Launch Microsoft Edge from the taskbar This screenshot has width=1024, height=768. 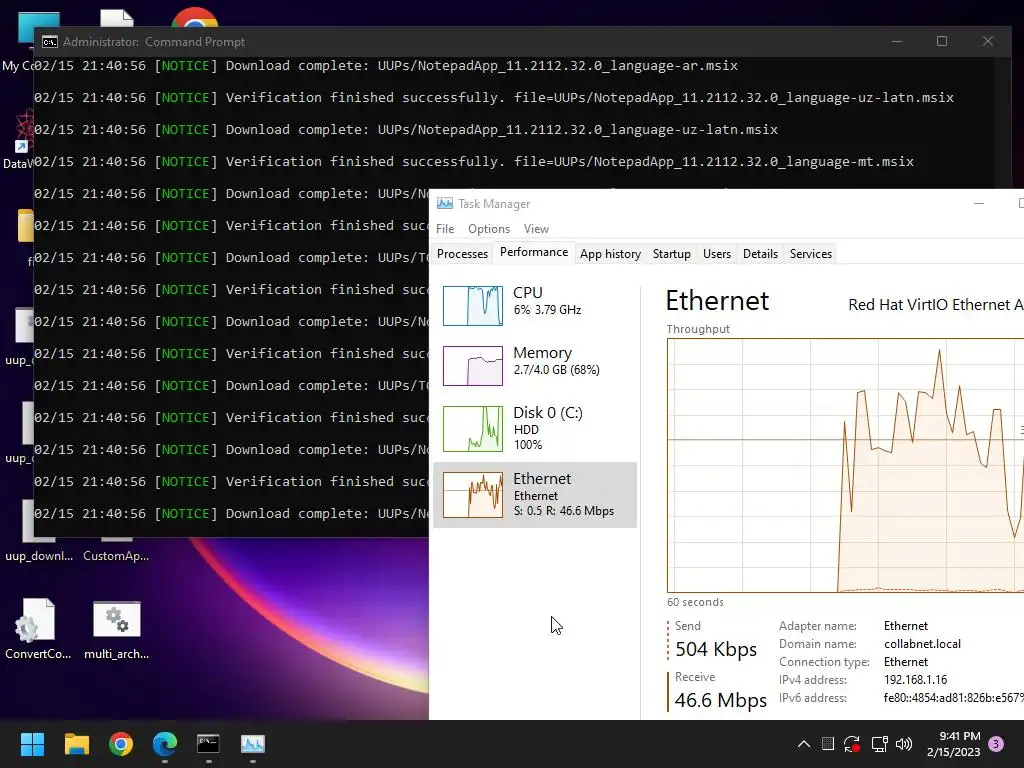pyautogui.click(x=165, y=744)
